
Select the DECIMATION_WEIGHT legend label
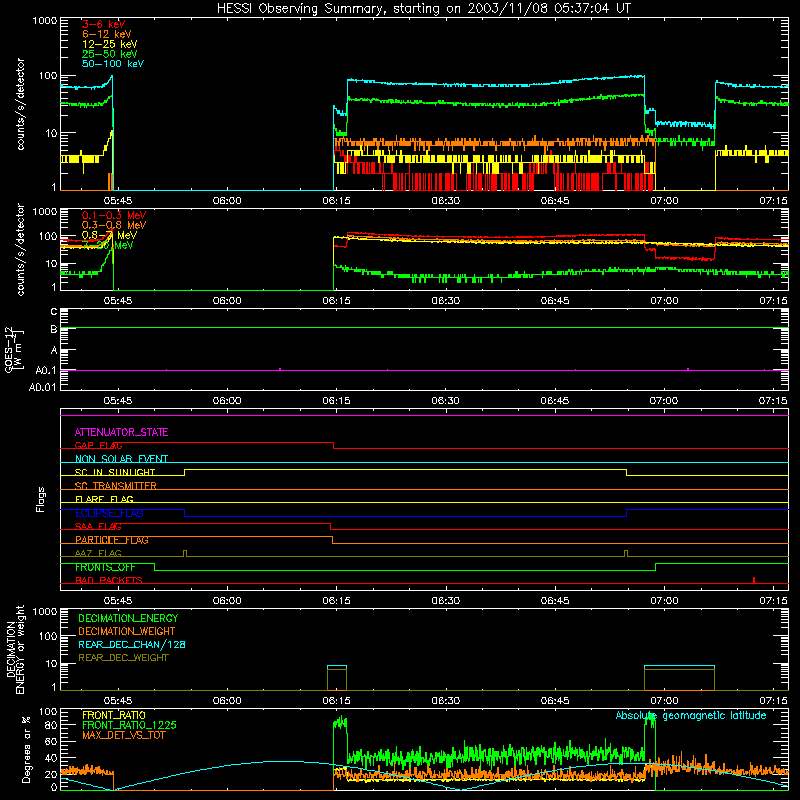pos(127,631)
